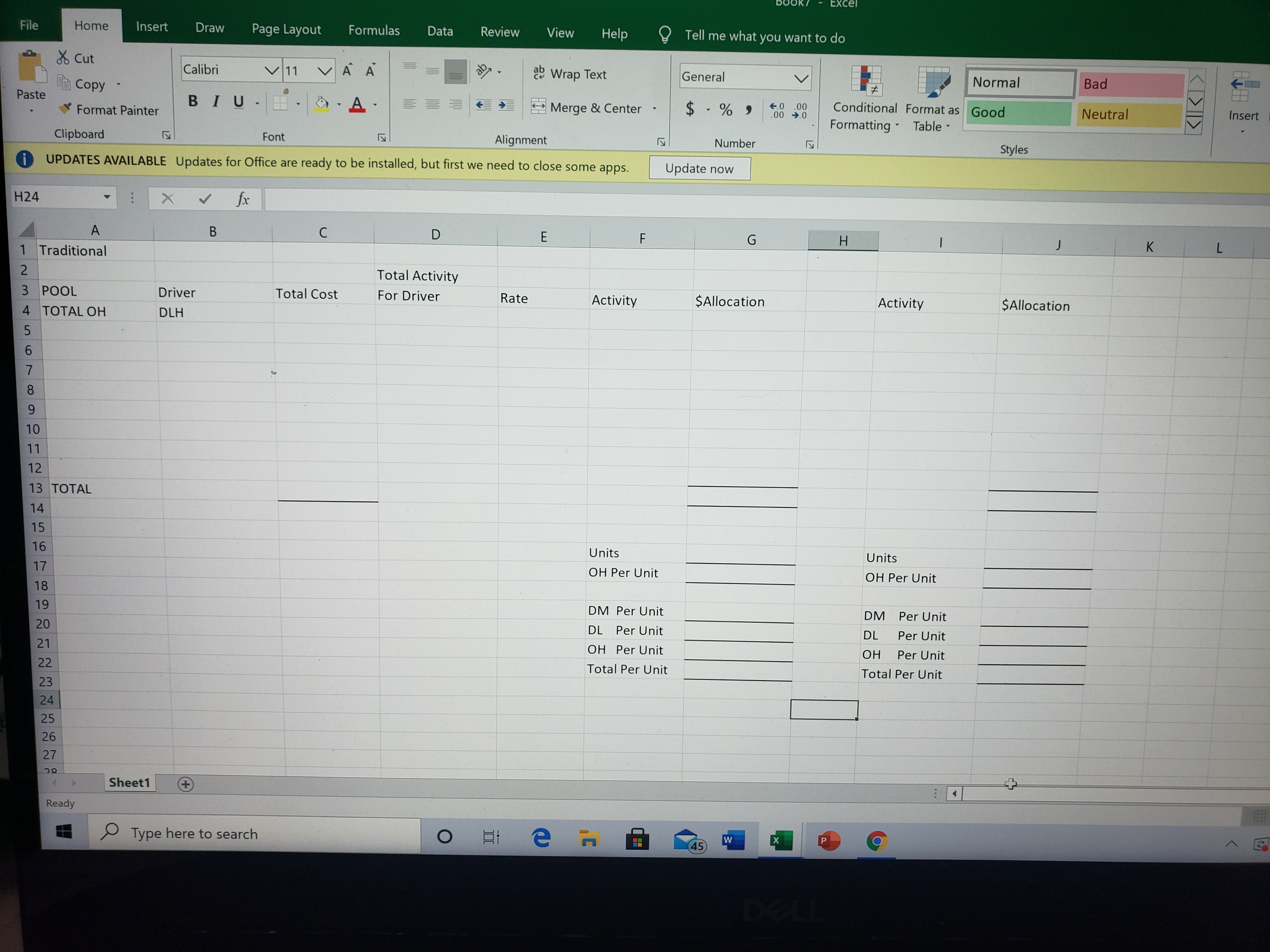The image size is (1270, 952).
Task: Add a new sheet with the plus button
Action: pyautogui.click(x=186, y=783)
